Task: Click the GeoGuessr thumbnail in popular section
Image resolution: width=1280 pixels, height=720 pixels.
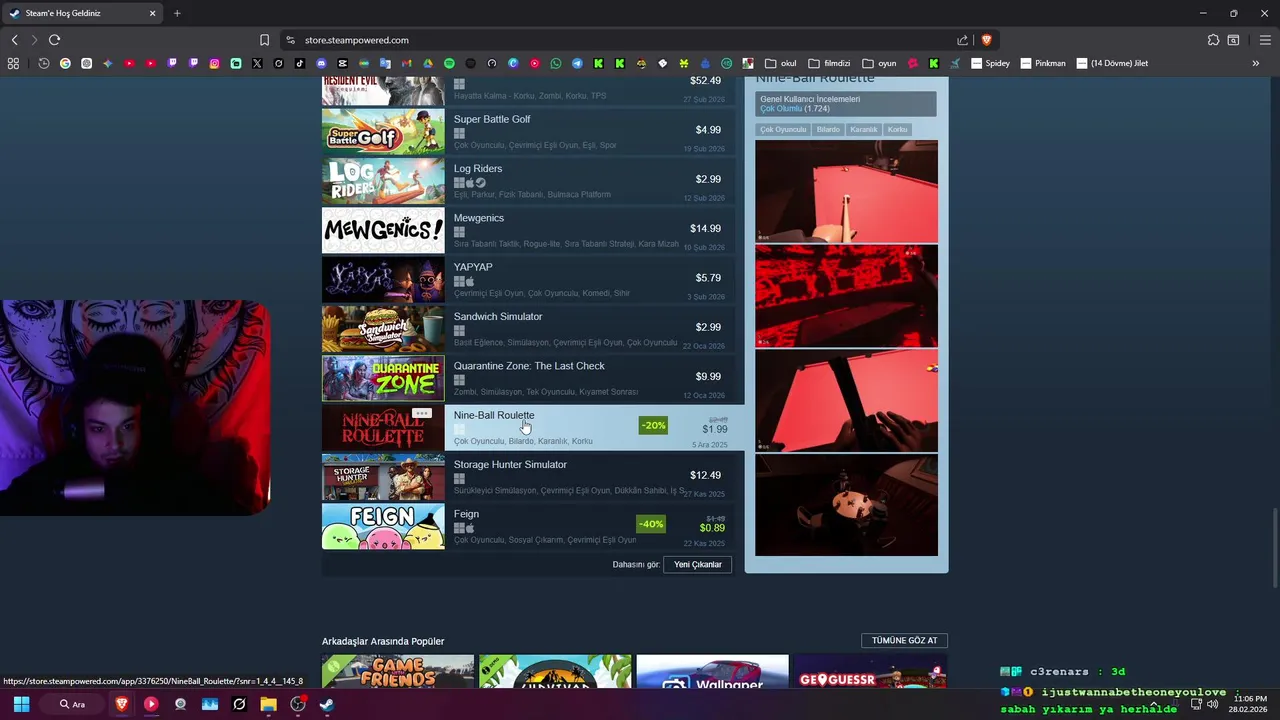Action: pos(870,671)
